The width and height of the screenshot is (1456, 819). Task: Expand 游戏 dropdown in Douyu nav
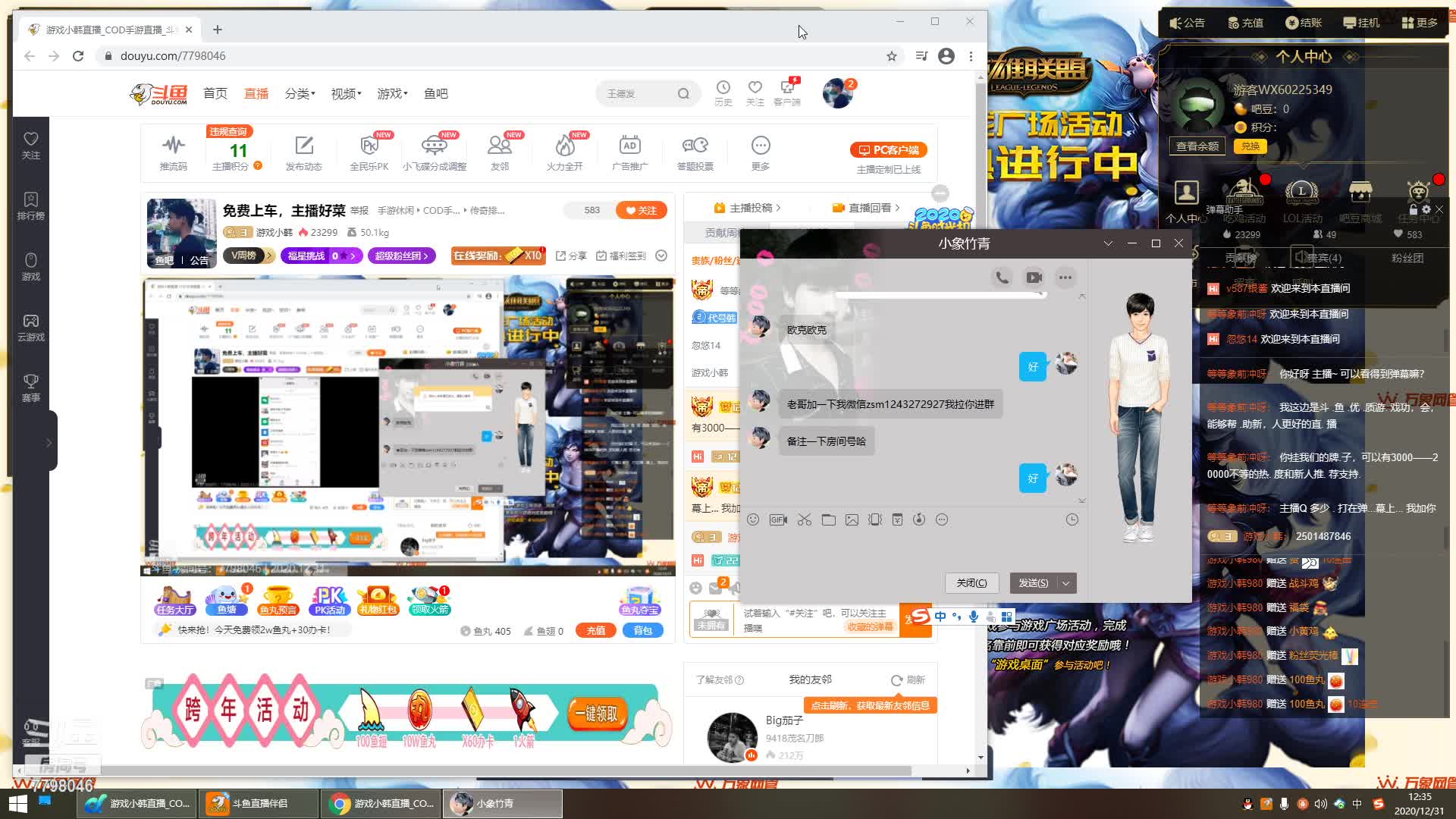[392, 93]
